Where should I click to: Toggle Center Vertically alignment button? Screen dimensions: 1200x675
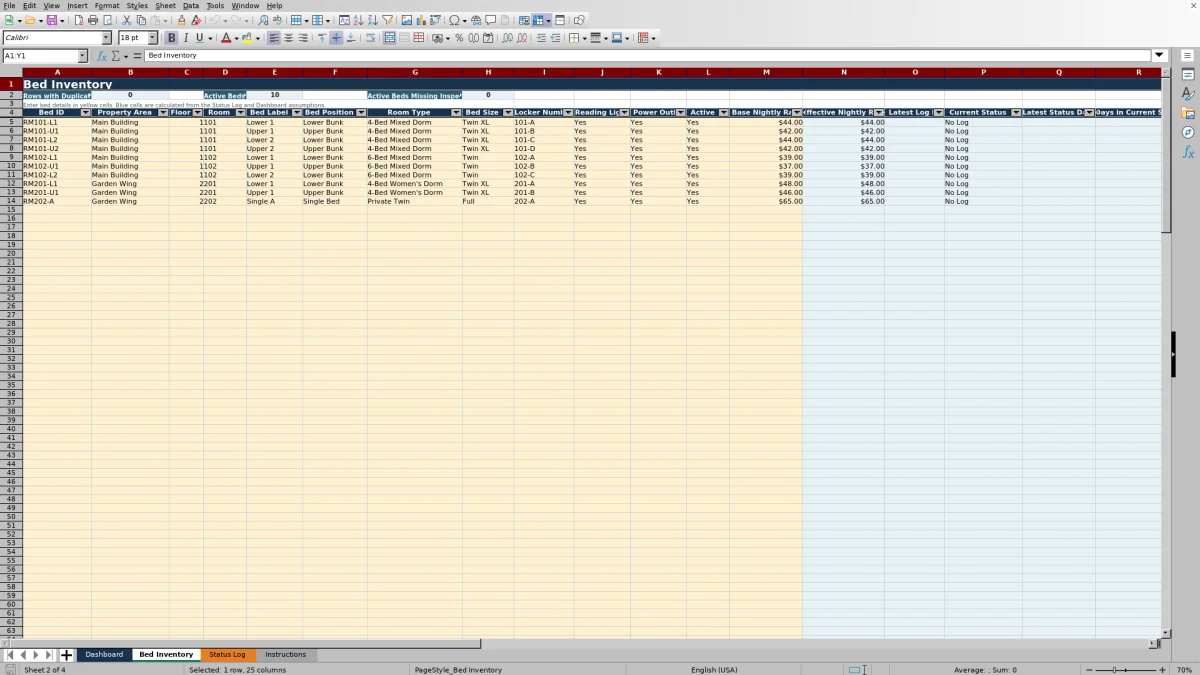coord(336,38)
